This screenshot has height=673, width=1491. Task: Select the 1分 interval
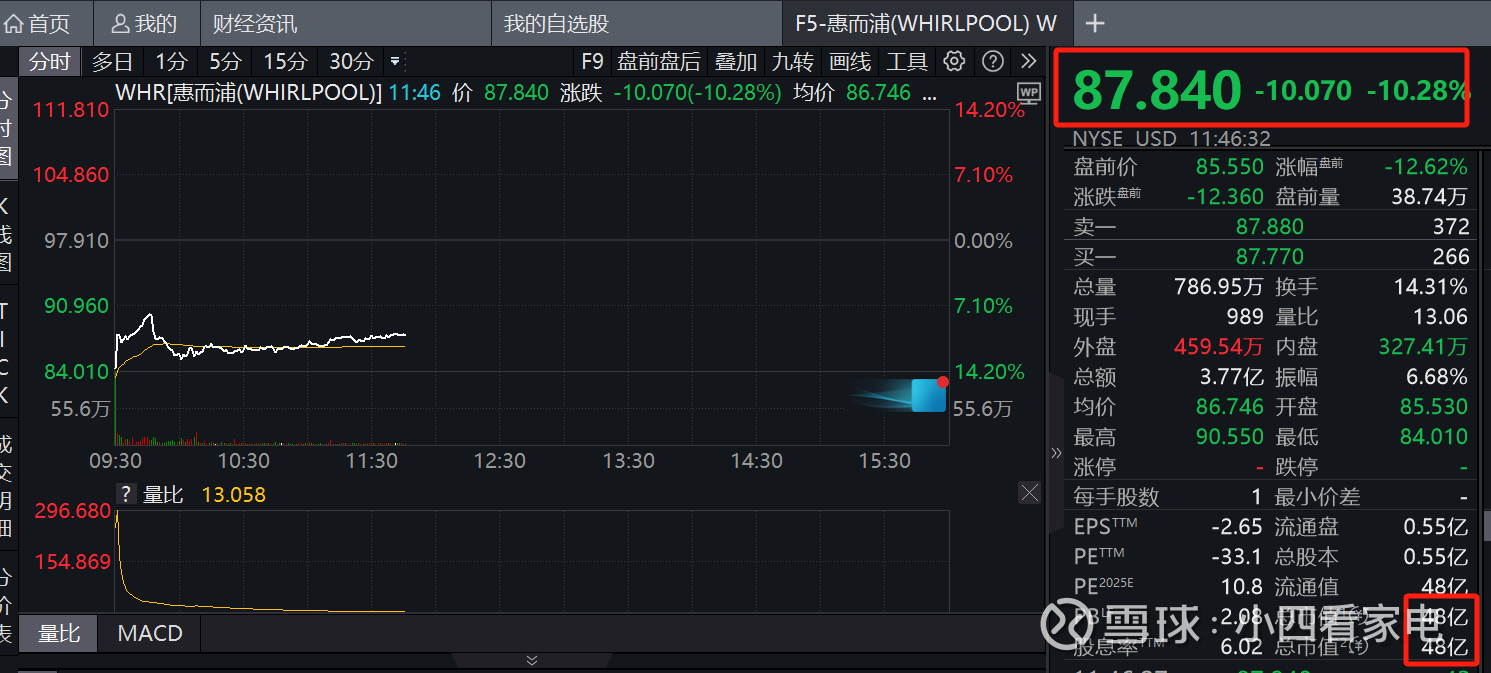point(171,62)
